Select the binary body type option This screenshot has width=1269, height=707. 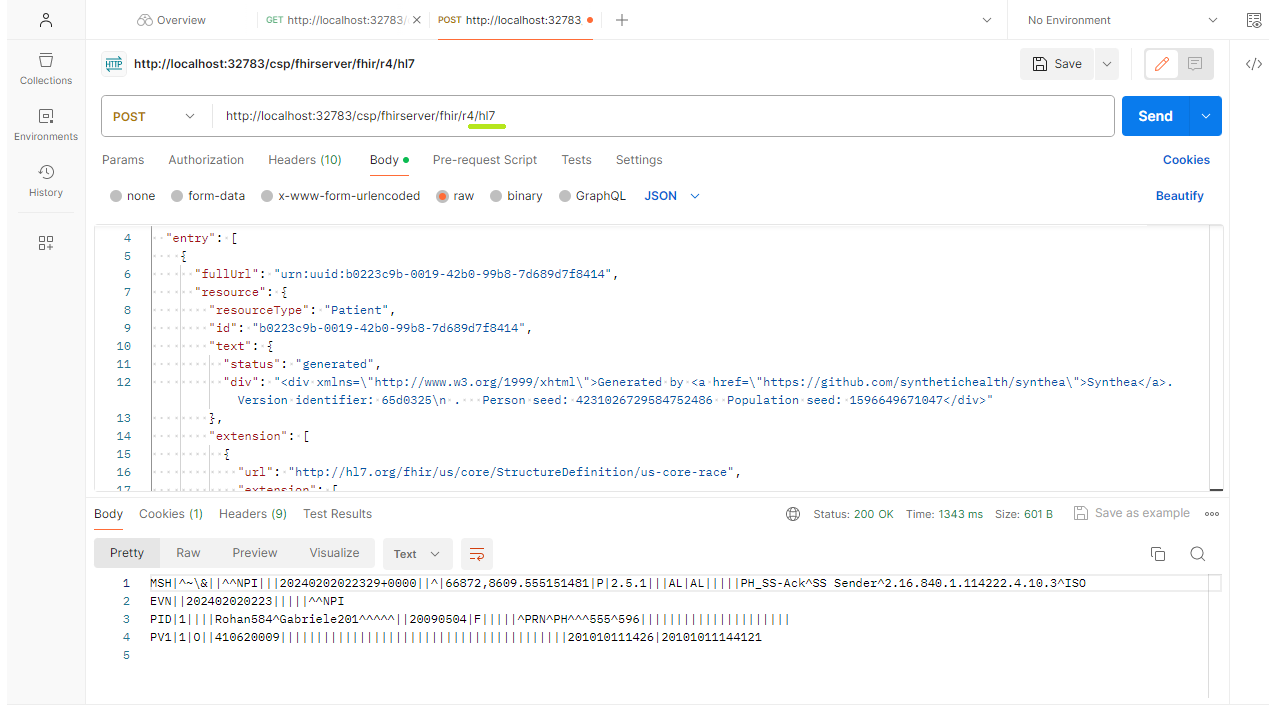tap(496, 196)
